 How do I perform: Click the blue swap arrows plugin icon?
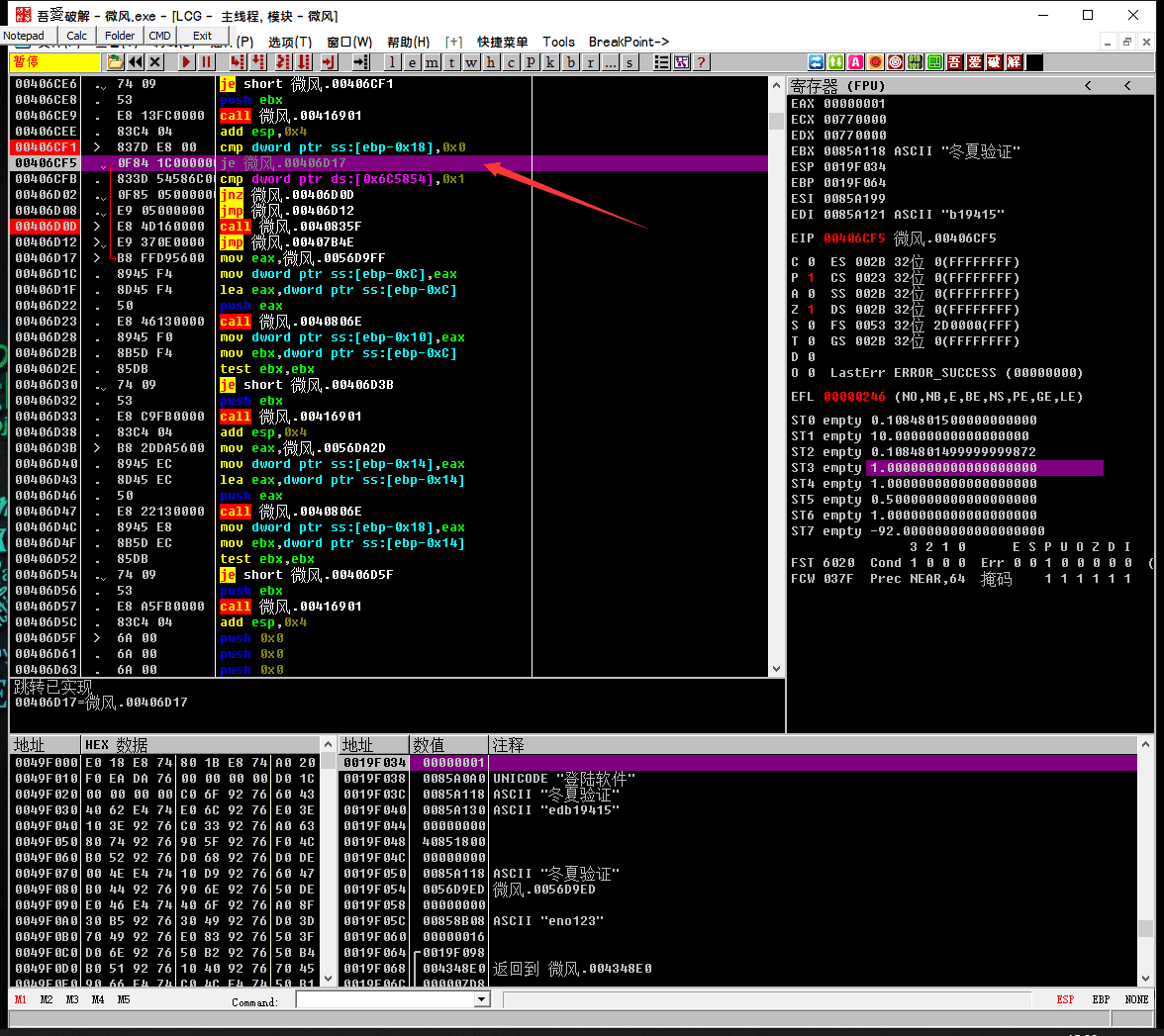[x=816, y=62]
